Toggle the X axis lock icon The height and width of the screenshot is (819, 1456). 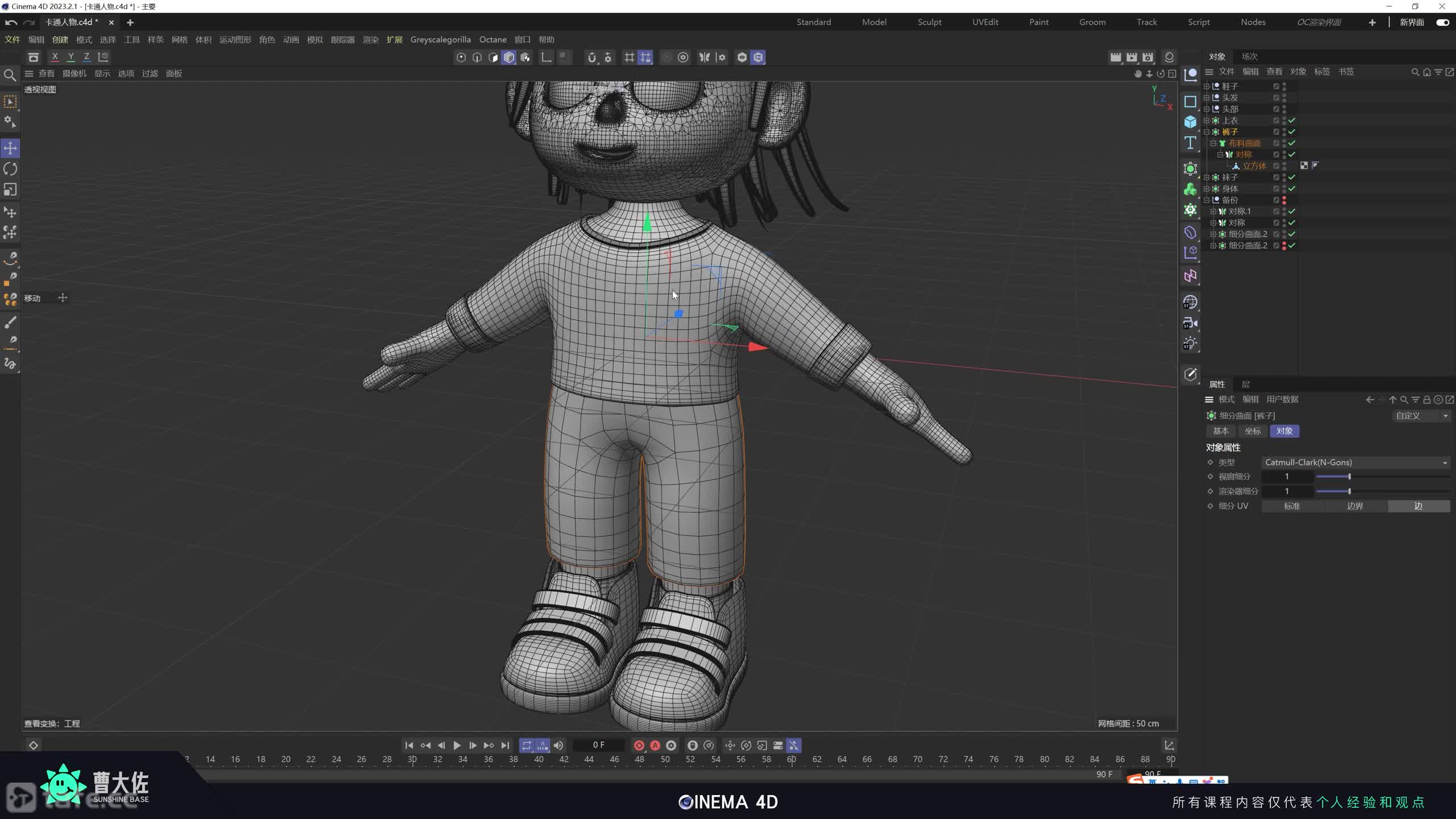55,57
